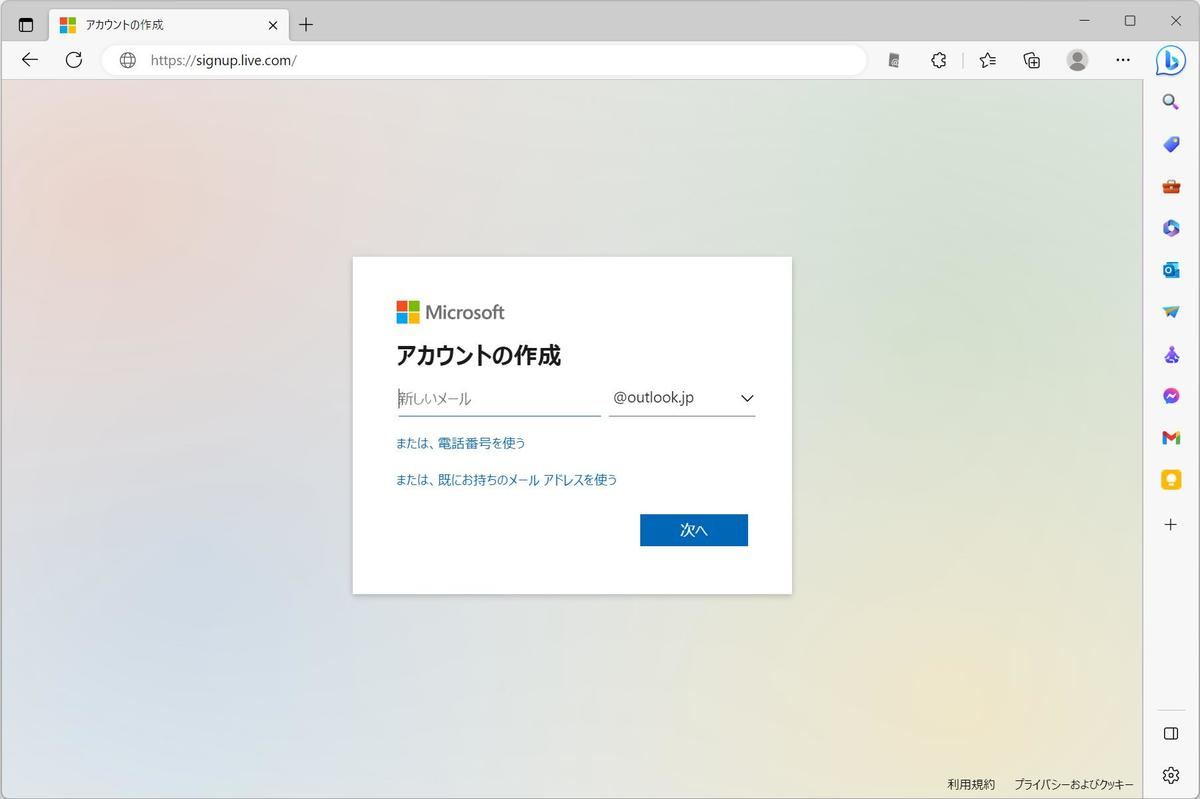The width and height of the screenshot is (1200, 799).
Task: Open the 利用規約 footer link
Action: (x=971, y=784)
